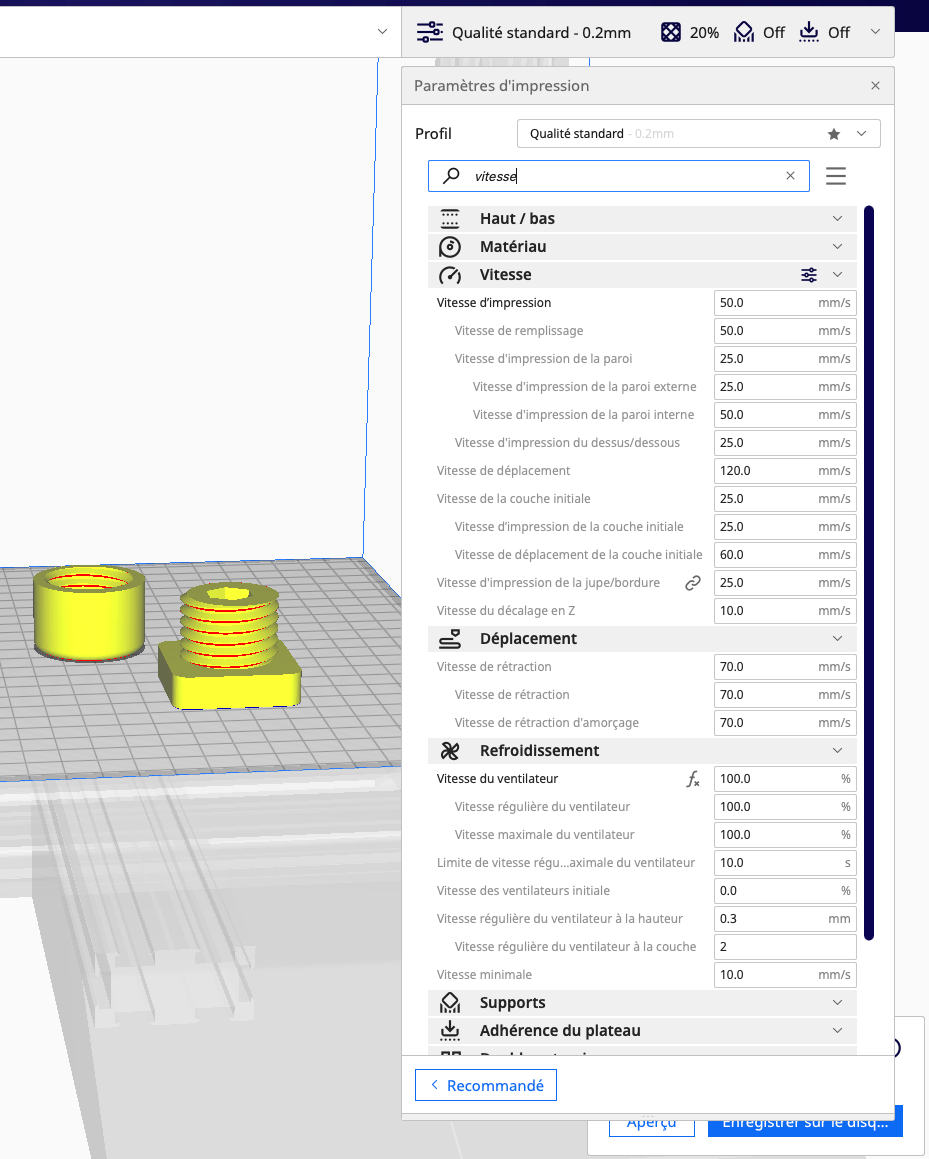This screenshot has width=929, height=1159.
Task: Edit Vitesse de rétraction d'amorçage value
Action: [785, 723]
